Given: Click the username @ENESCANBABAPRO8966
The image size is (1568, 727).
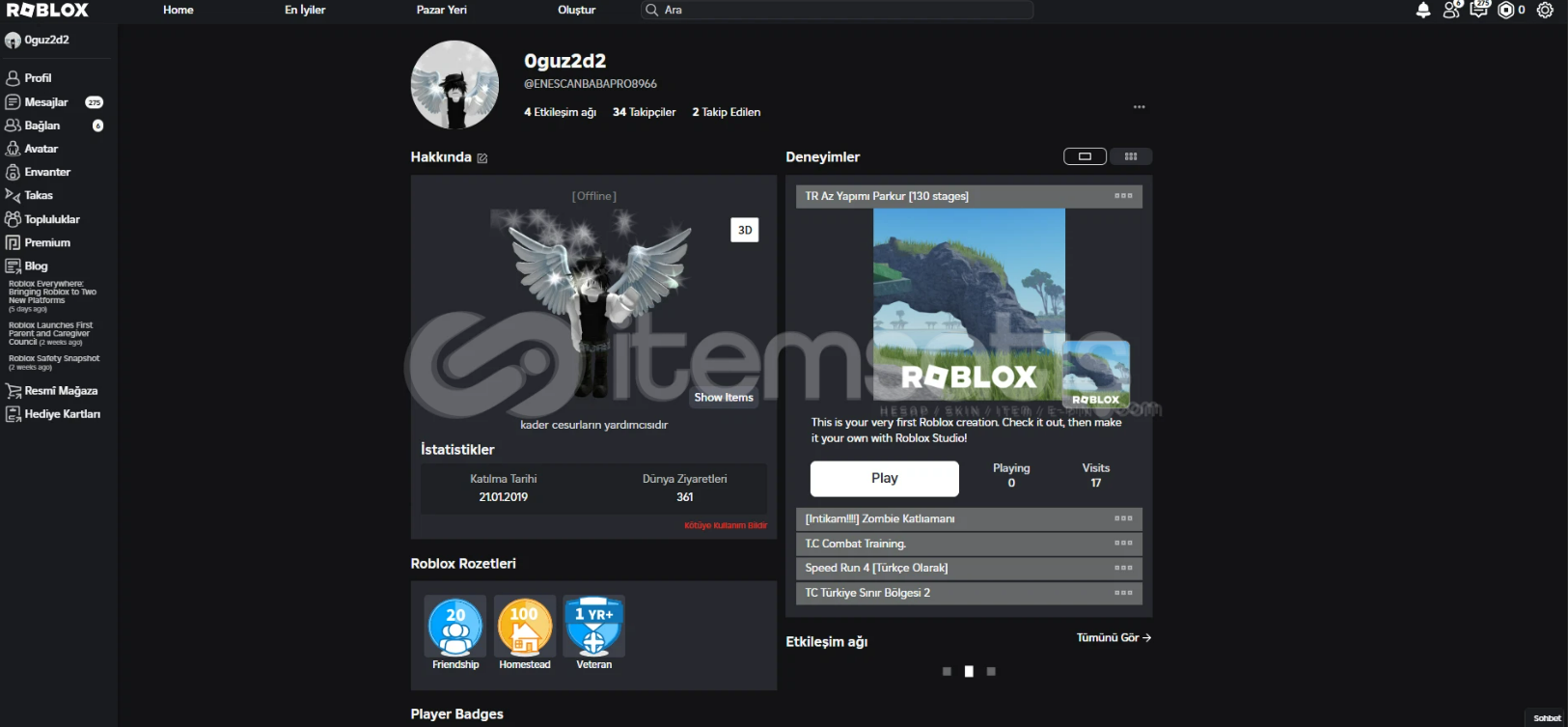Looking at the screenshot, I should pos(591,85).
